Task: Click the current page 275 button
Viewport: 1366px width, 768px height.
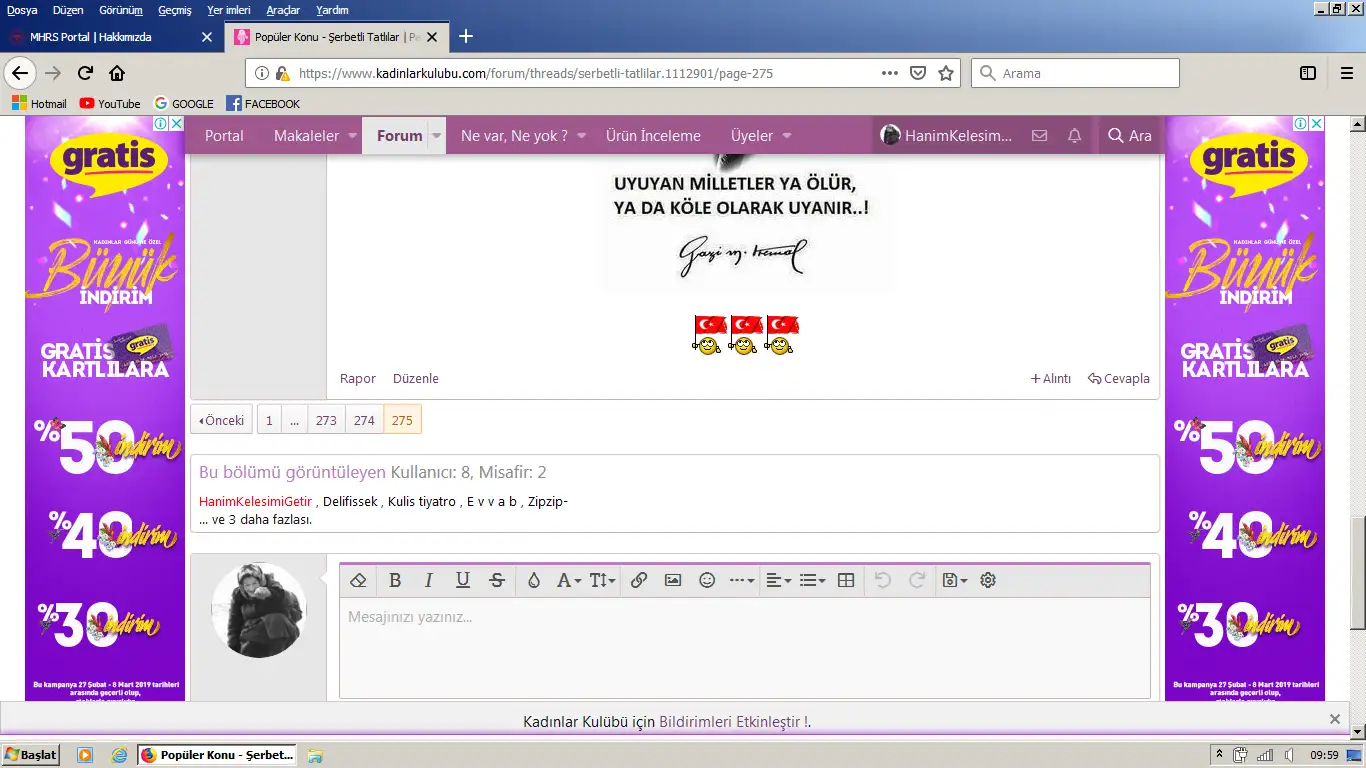Action: click(402, 420)
